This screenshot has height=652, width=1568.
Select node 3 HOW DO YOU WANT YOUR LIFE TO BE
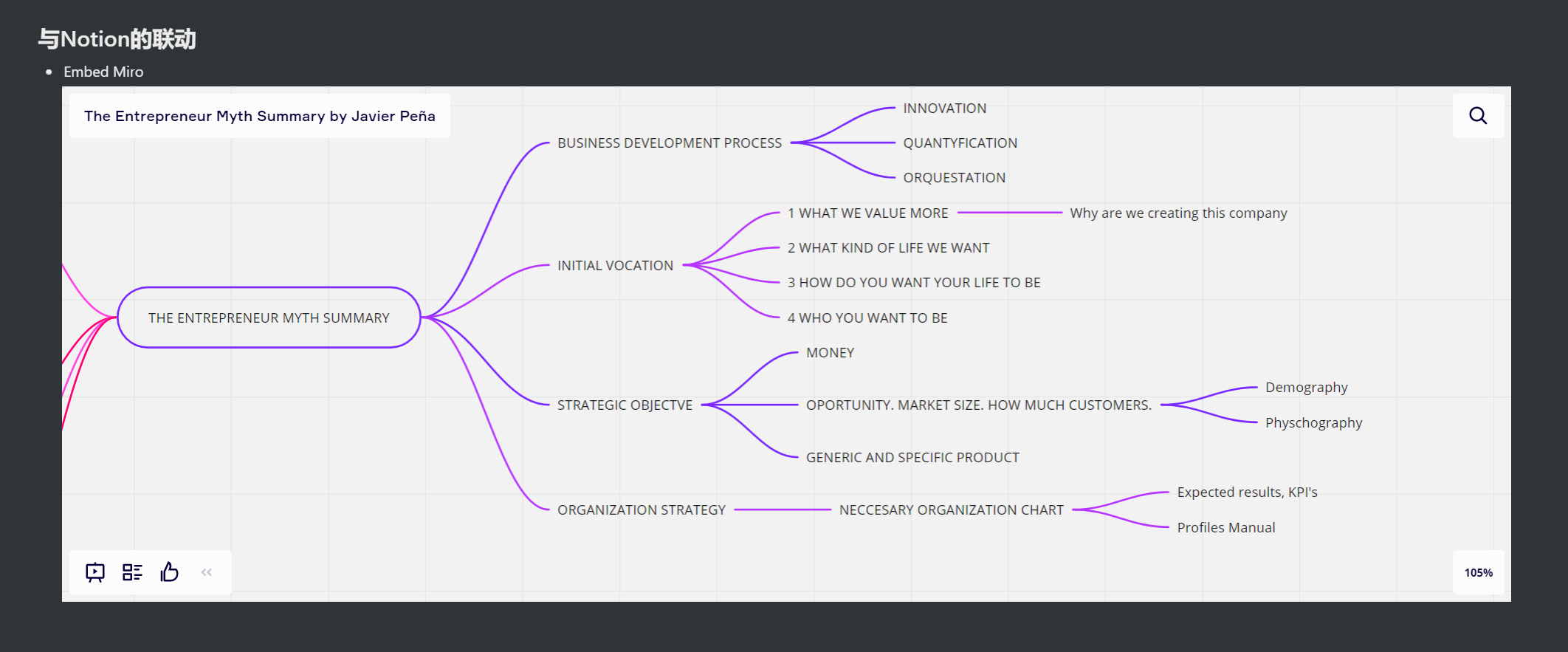pos(914,282)
